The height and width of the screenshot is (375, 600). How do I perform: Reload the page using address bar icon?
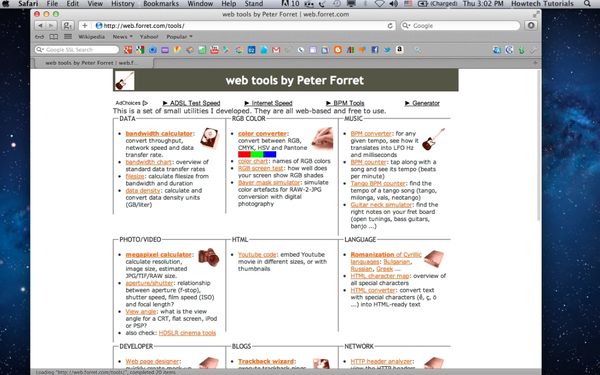tap(390, 26)
